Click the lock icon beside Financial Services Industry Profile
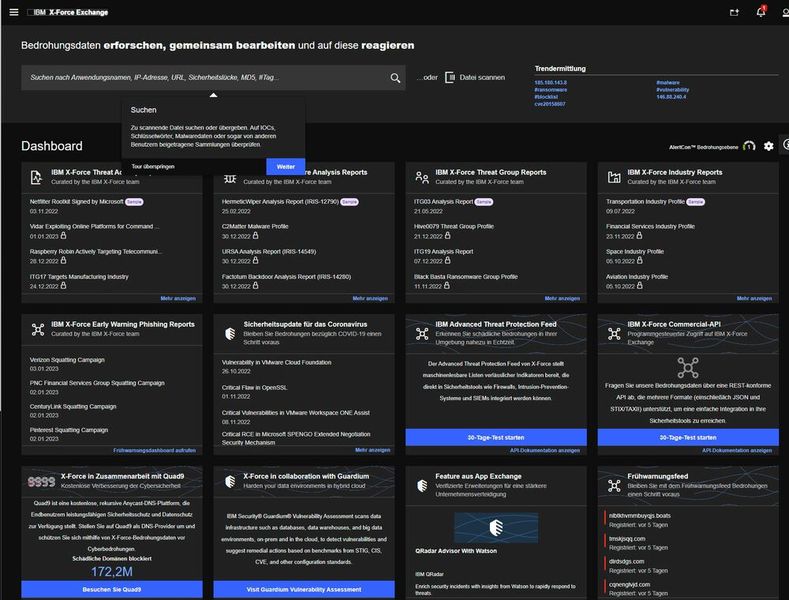The width and height of the screenshot is (789, 600). tap(640, 236)
